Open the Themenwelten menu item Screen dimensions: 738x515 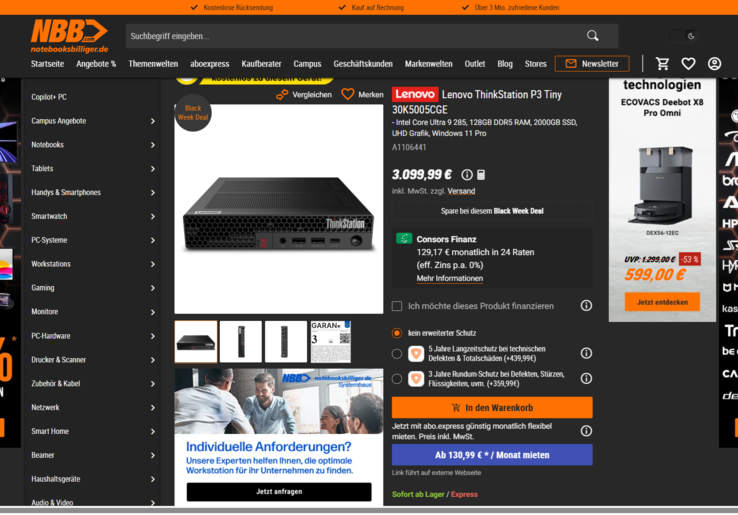click(x=153, y=64)
